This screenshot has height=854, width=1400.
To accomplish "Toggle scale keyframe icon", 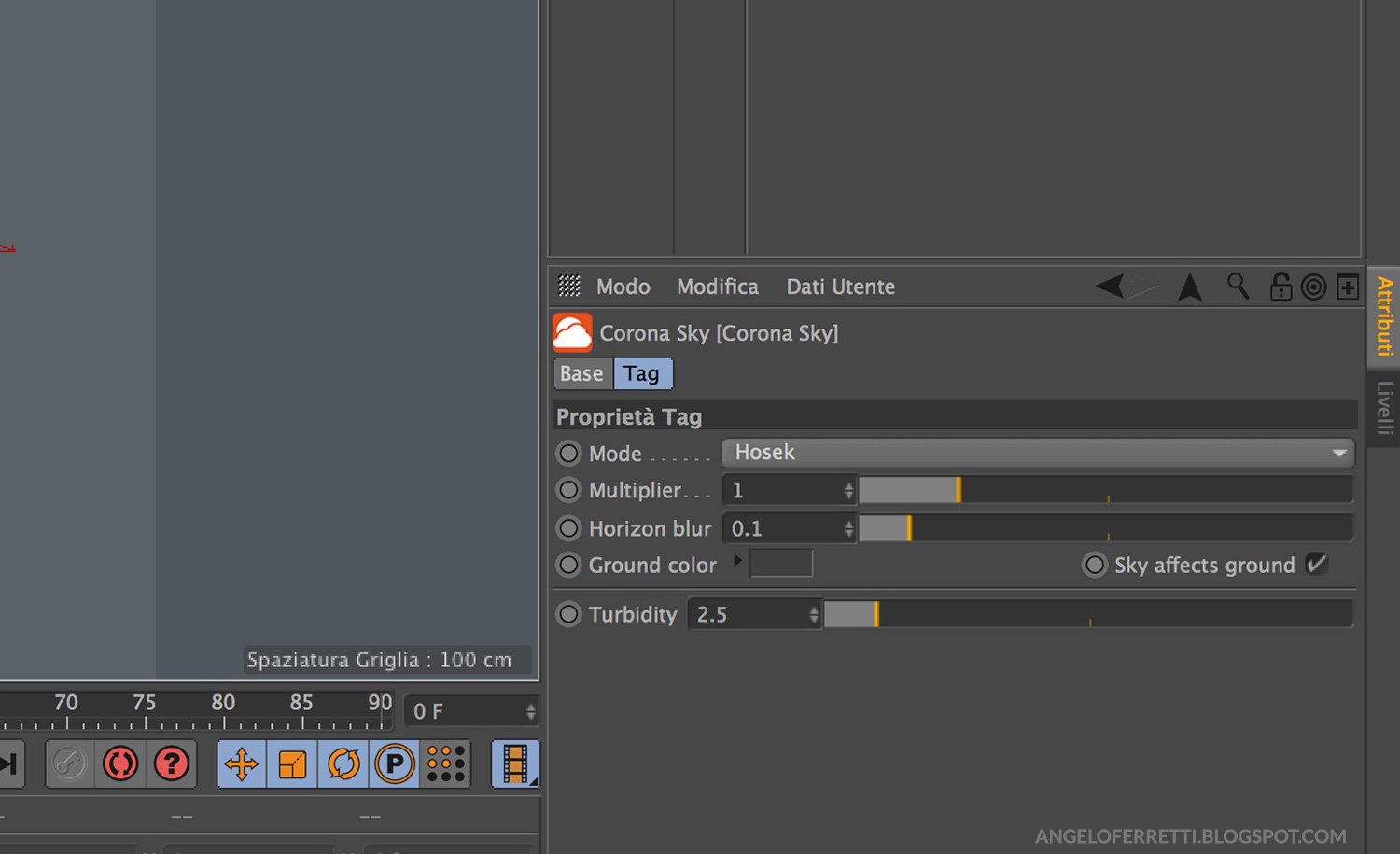I will pyautogui.click(x=292, y=763).
